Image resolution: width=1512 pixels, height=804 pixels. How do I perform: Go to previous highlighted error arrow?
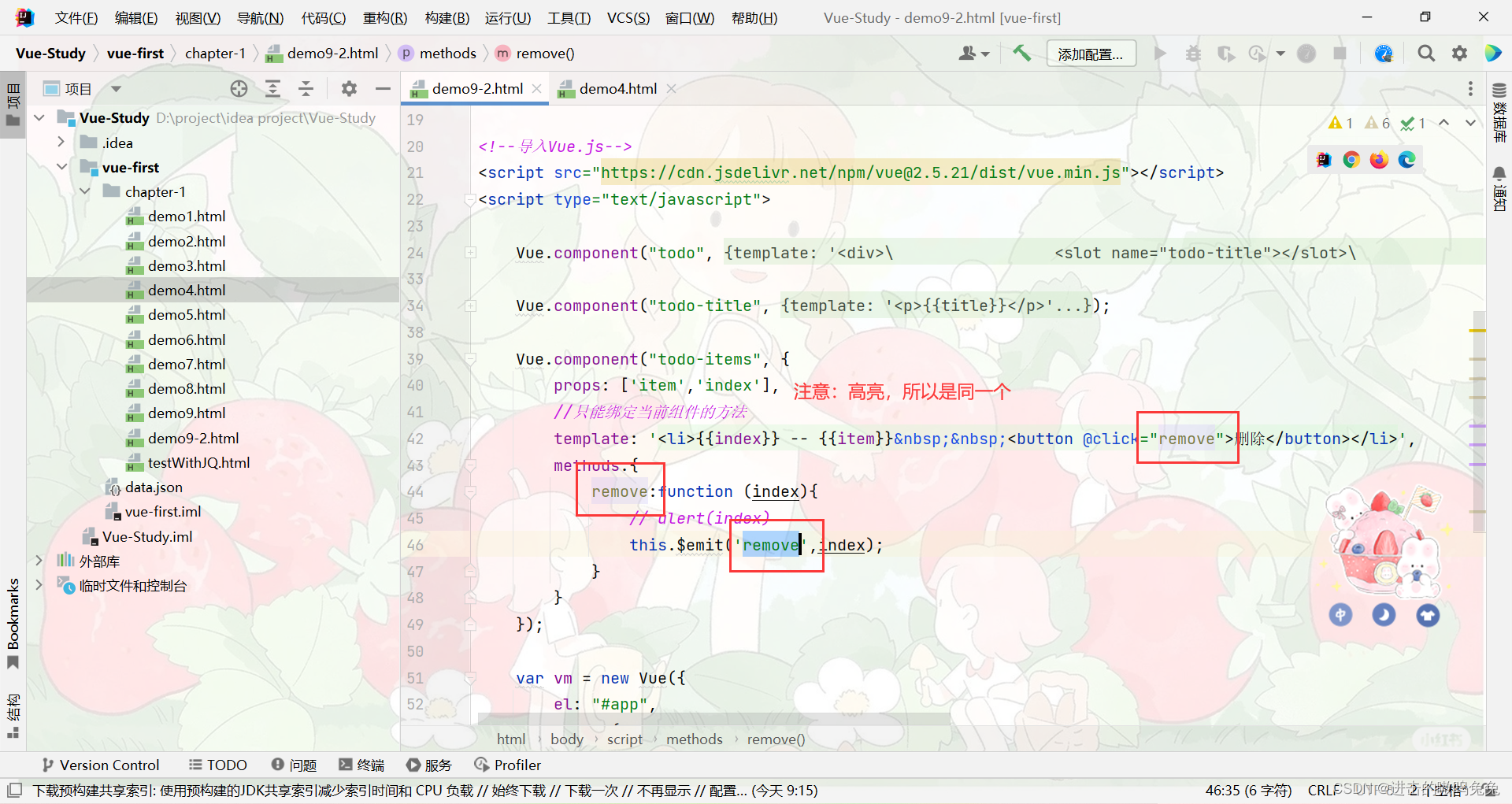pyautogui.click(x=1443, y=123)
